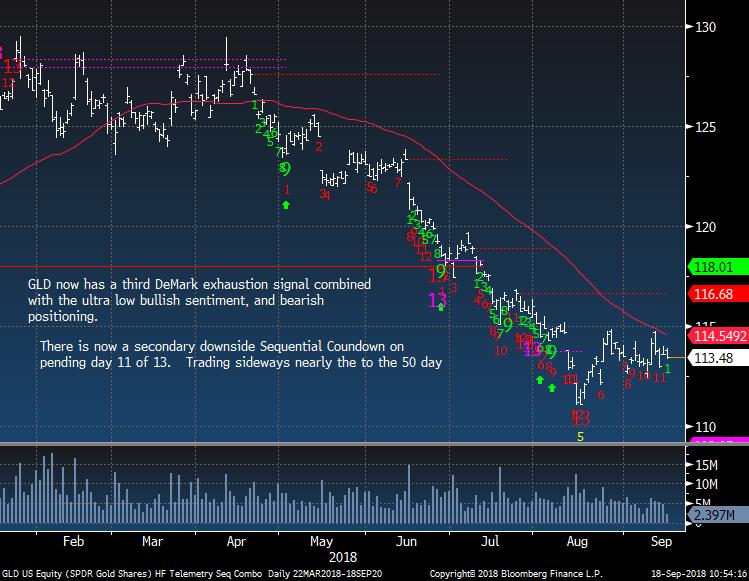Select the Sep label on time axis
Image resolution: width=749 pixels, height=581 pixels.
pos(661,542)
